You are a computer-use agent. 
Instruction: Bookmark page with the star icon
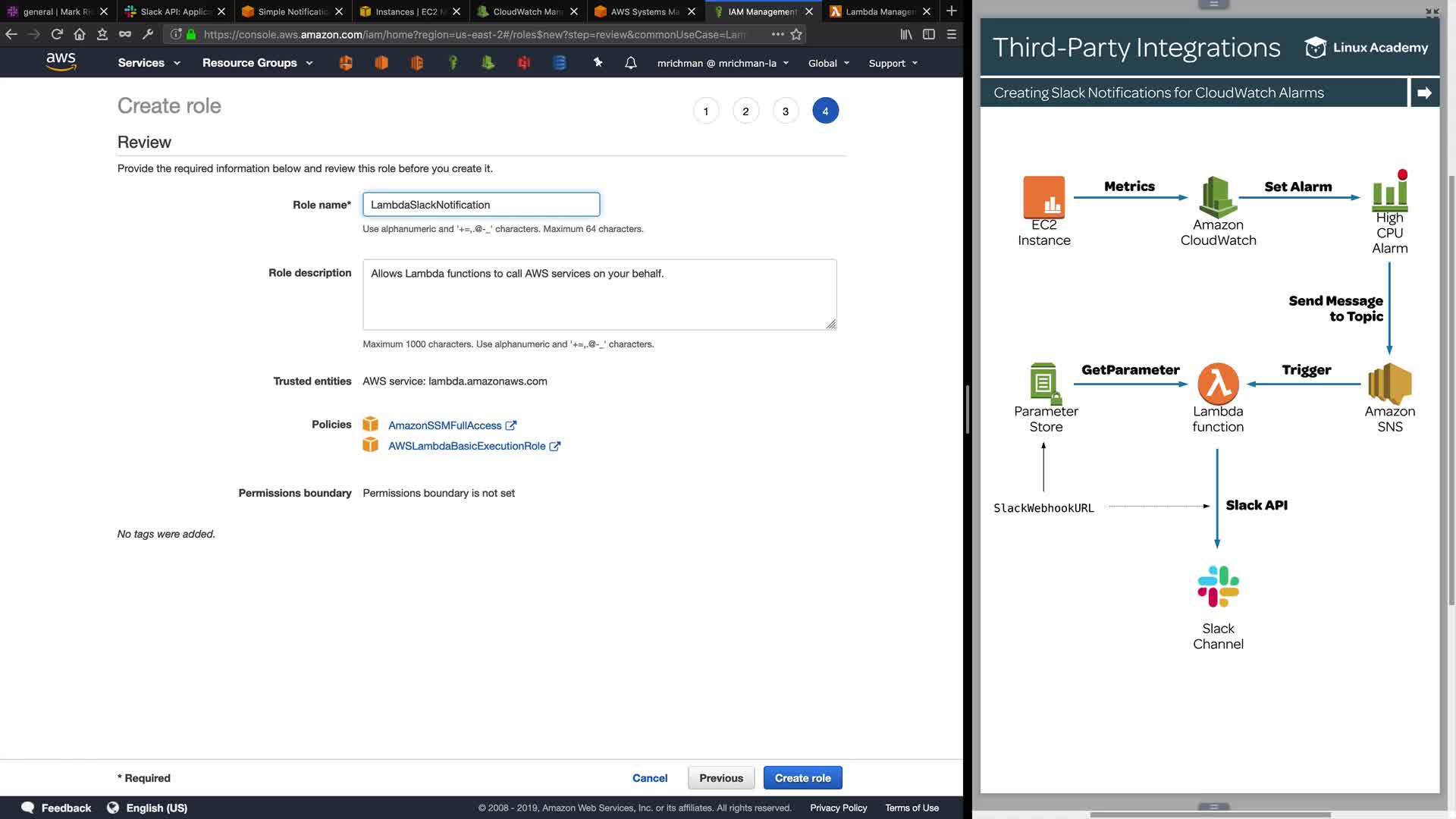click(796, 34)
